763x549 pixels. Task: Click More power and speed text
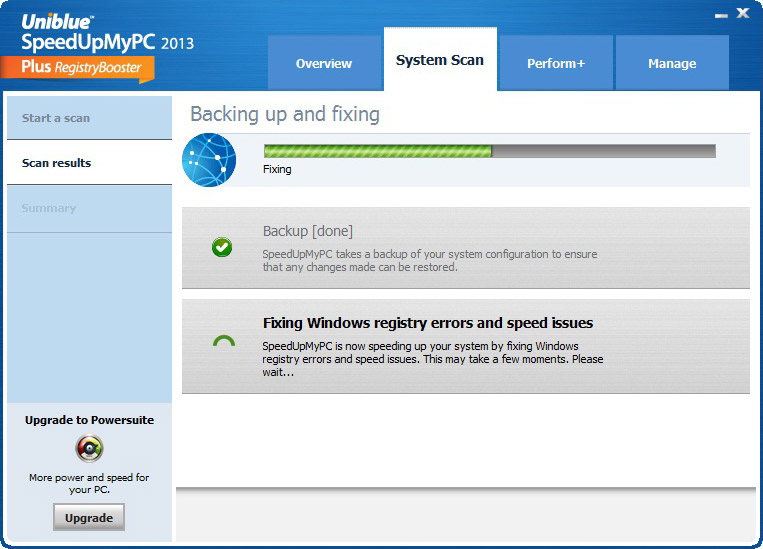point(89,483)
